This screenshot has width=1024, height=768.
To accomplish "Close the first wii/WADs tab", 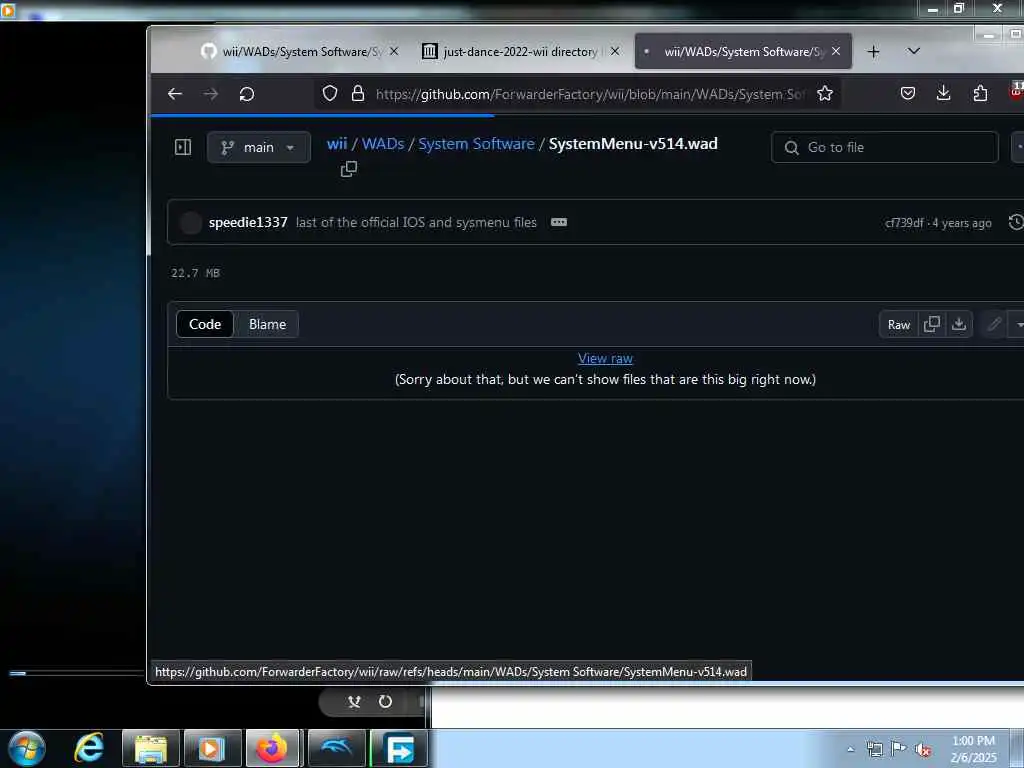I will point(394,51).
